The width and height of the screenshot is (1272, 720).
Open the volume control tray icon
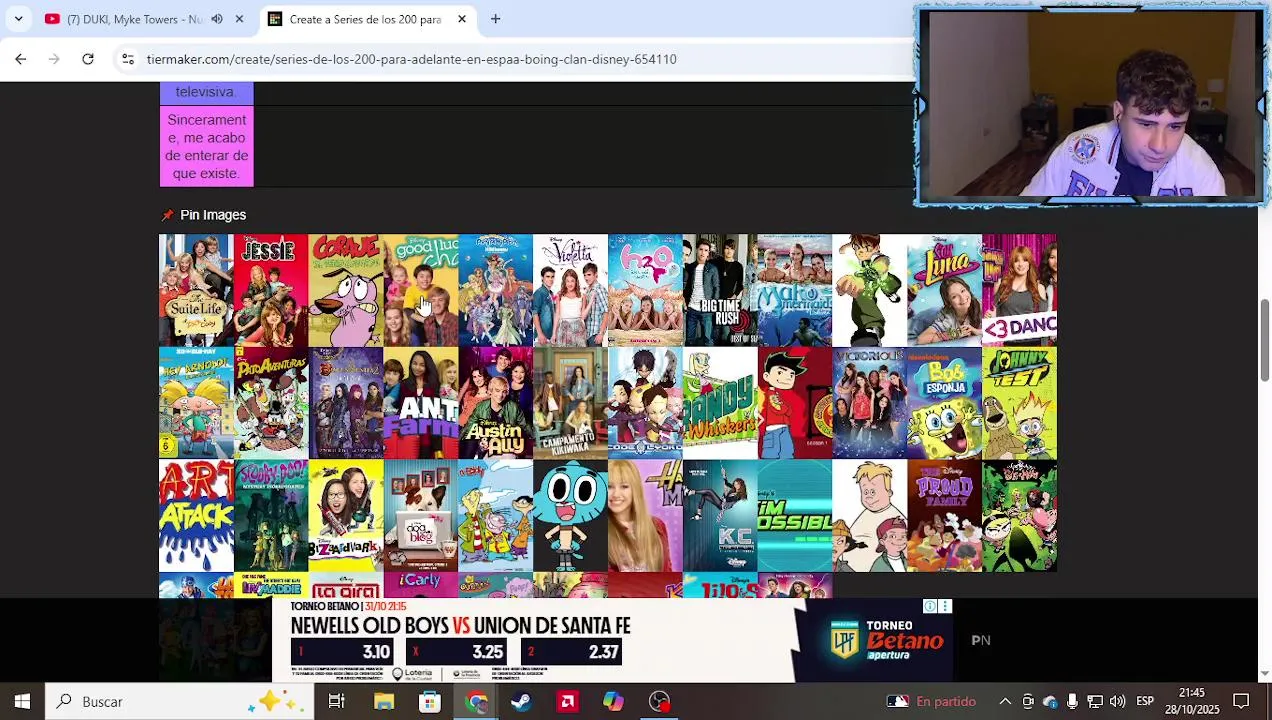point(1117,702)
